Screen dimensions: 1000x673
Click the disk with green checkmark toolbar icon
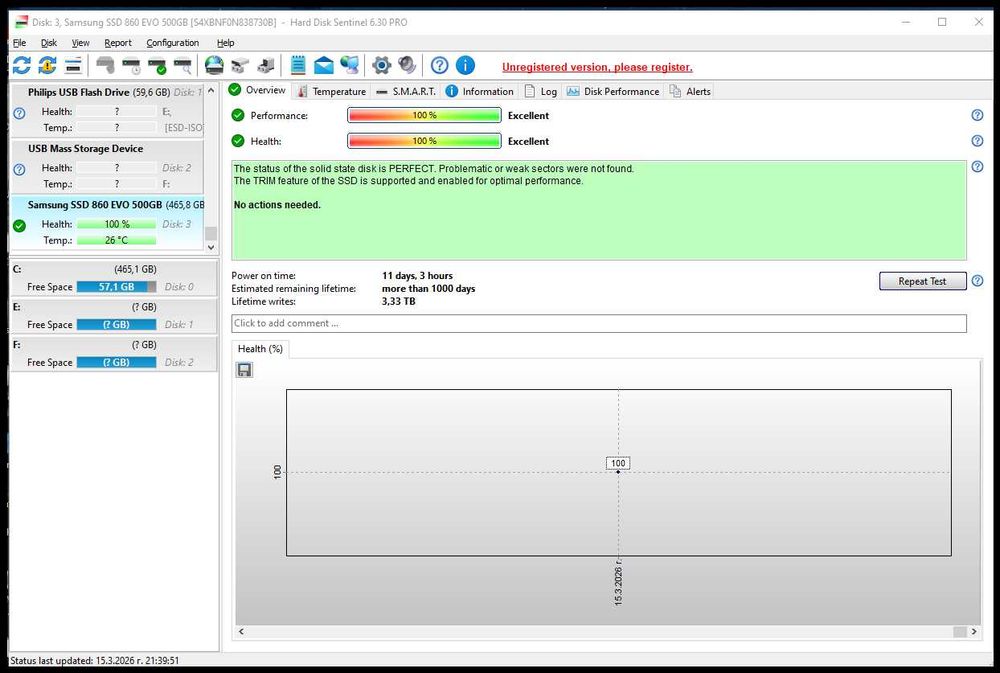(x=157, y=65)
